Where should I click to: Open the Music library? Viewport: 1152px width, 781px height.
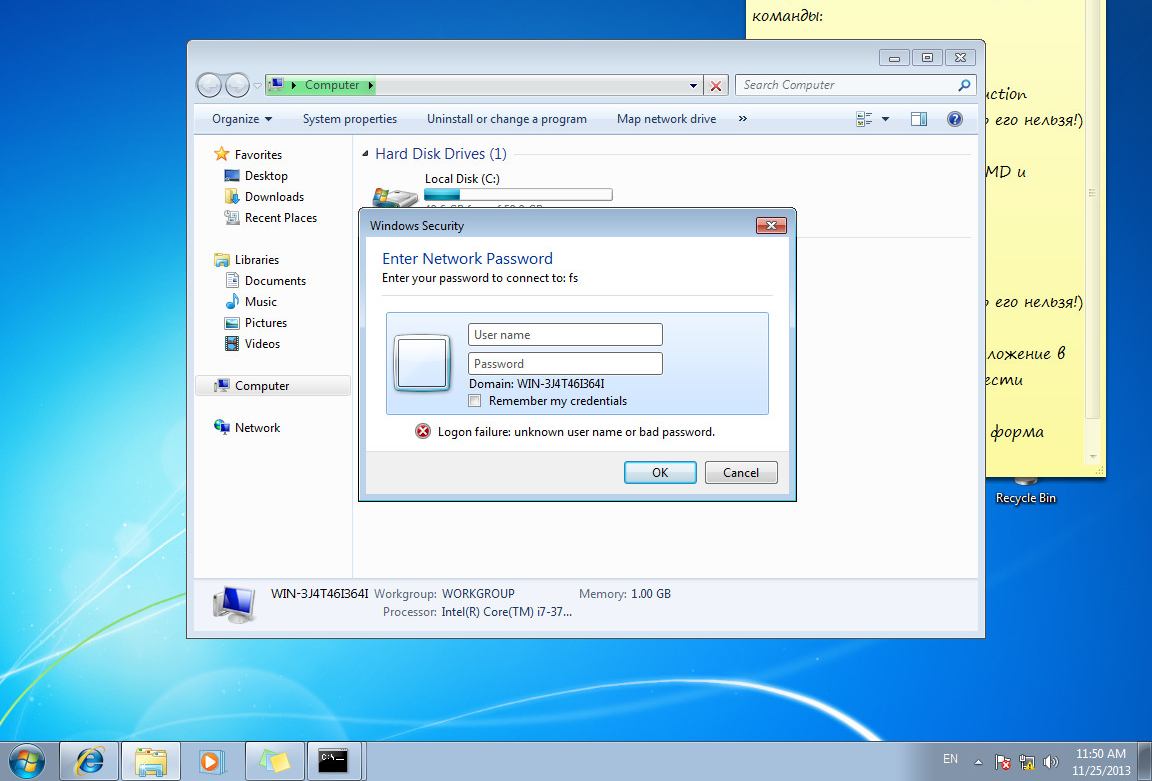pos(261,301)
